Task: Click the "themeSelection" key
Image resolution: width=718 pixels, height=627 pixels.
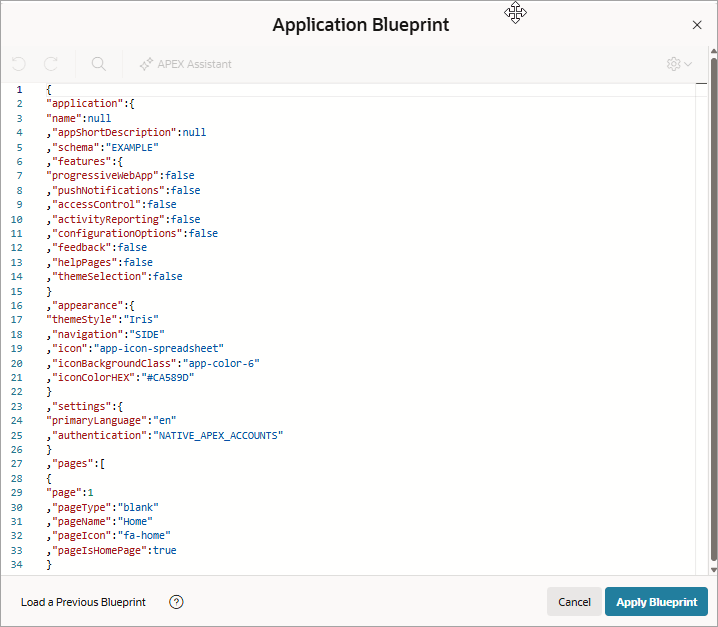Action: [99, 276]
